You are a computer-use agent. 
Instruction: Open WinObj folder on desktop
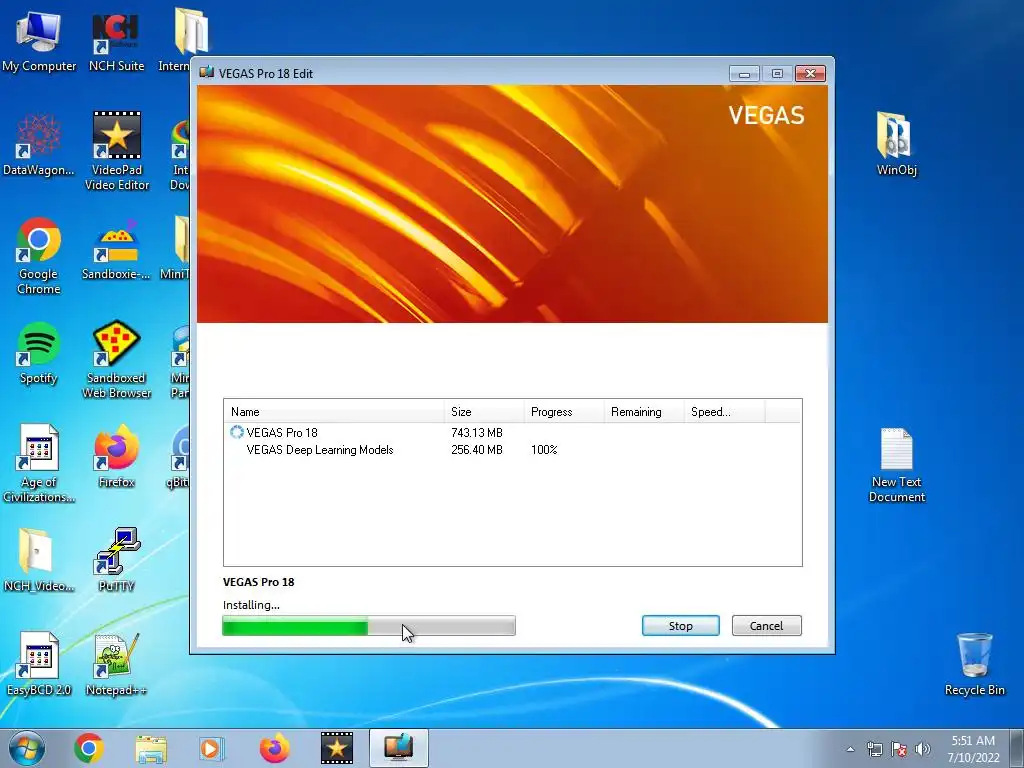pyautogui.click(x=897, y=144)
